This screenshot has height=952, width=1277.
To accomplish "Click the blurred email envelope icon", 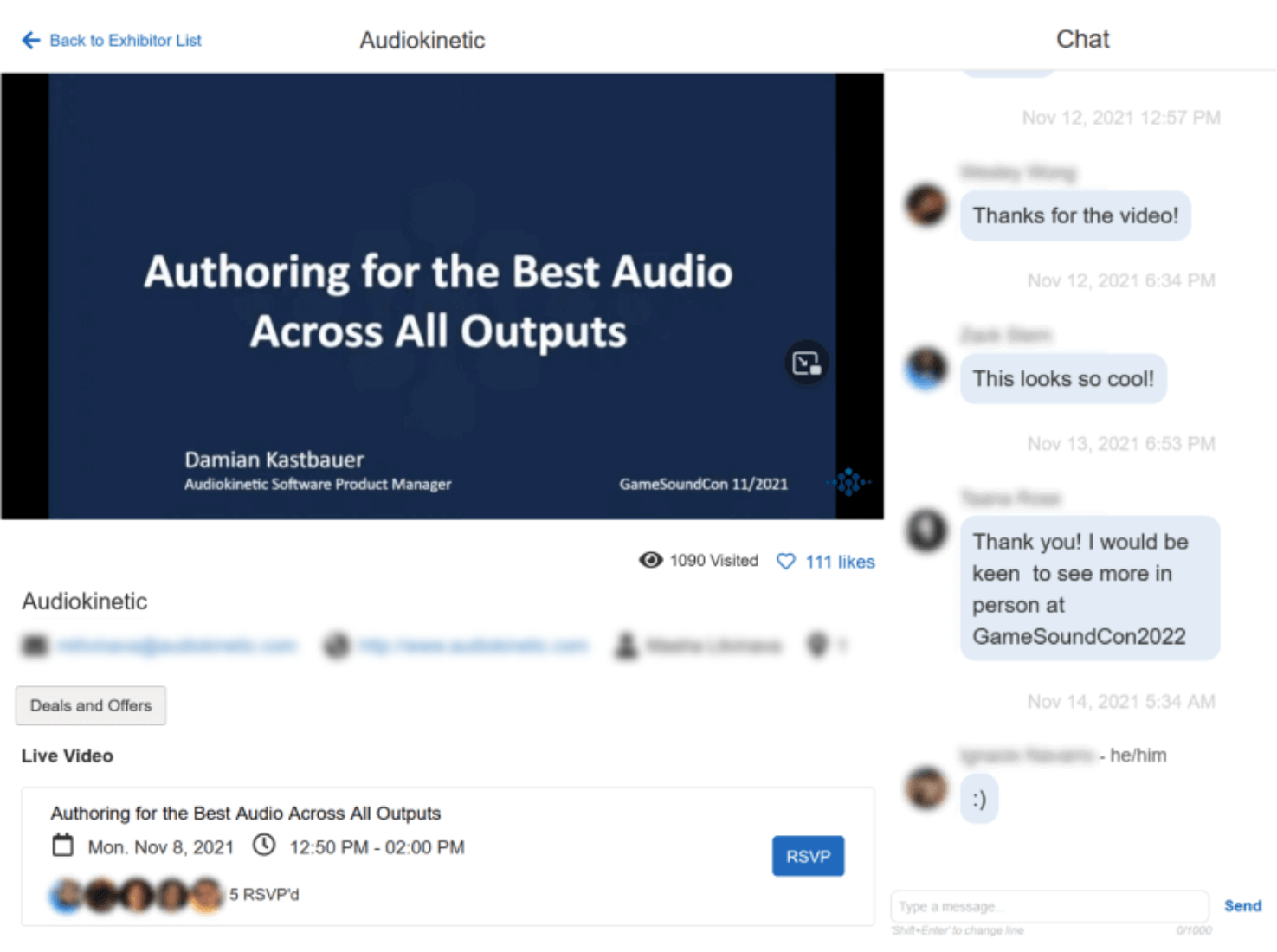I will pyautogui.click(x=35, y=646).
